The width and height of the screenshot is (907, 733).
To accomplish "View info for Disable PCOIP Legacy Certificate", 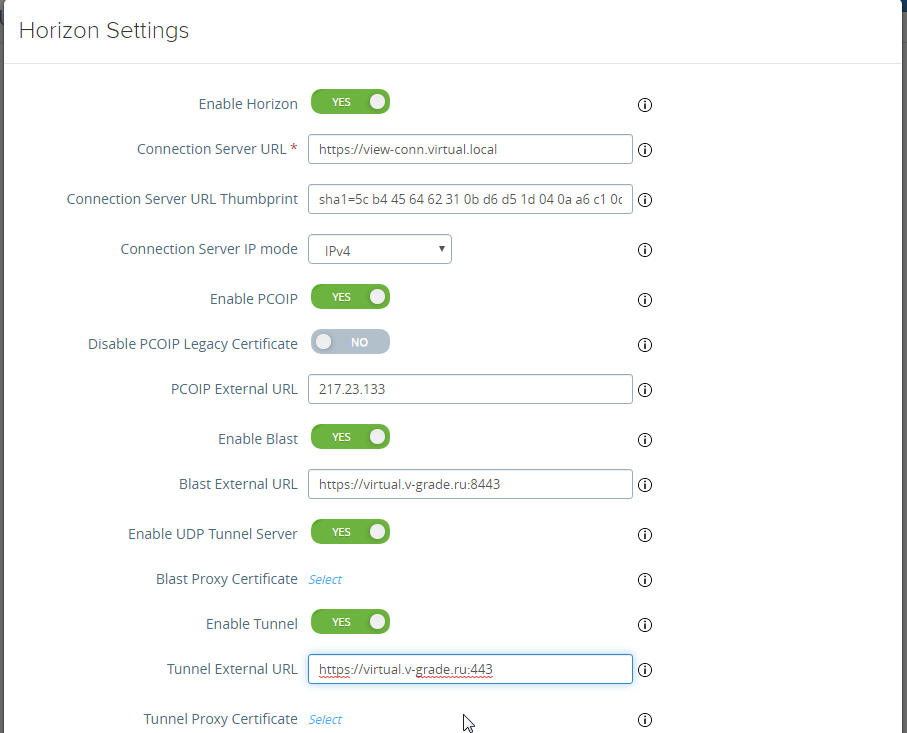I will pyautogui.click(x=645, y=345).
